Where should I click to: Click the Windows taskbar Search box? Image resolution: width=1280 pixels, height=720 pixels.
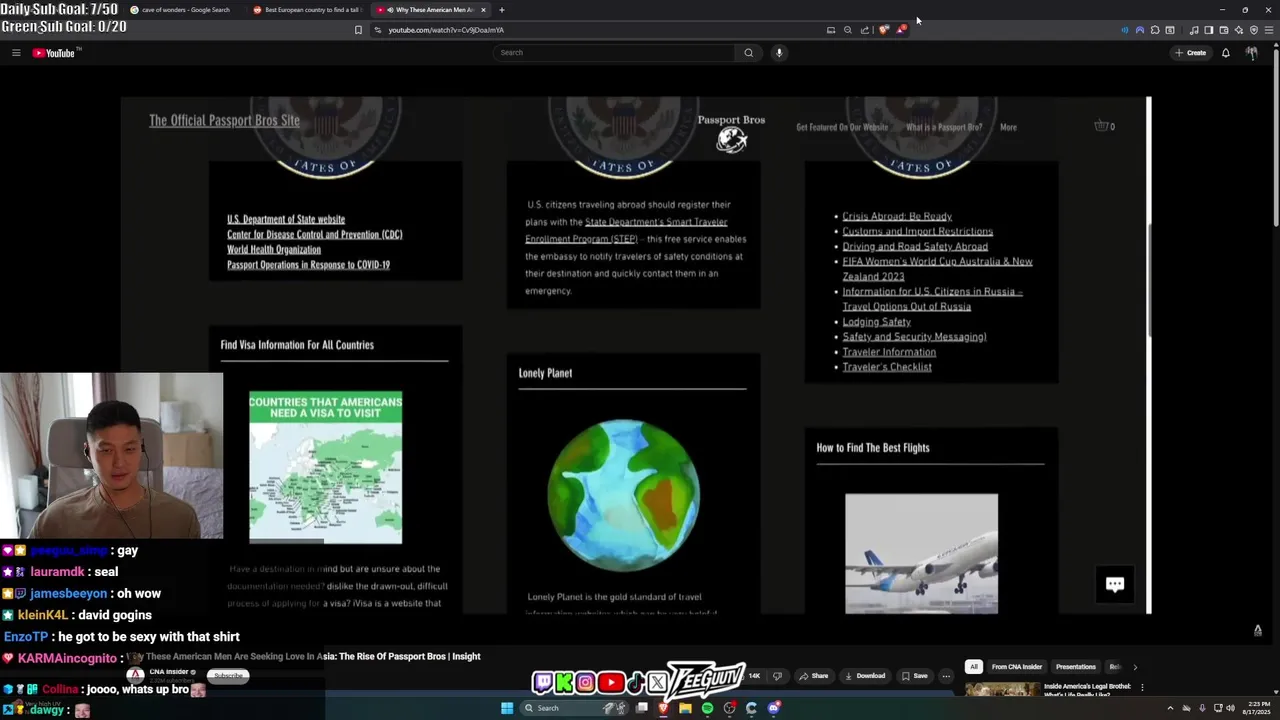[574, 708]
